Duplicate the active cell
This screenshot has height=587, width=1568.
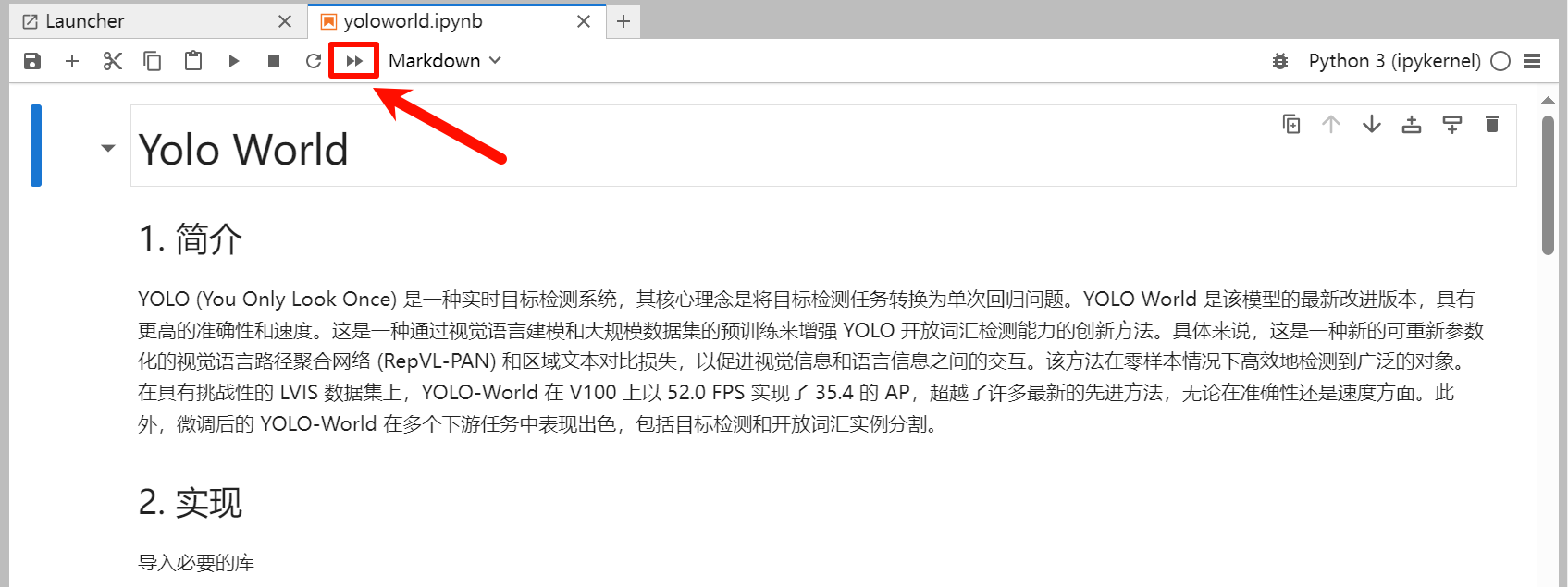[1291, 124]
